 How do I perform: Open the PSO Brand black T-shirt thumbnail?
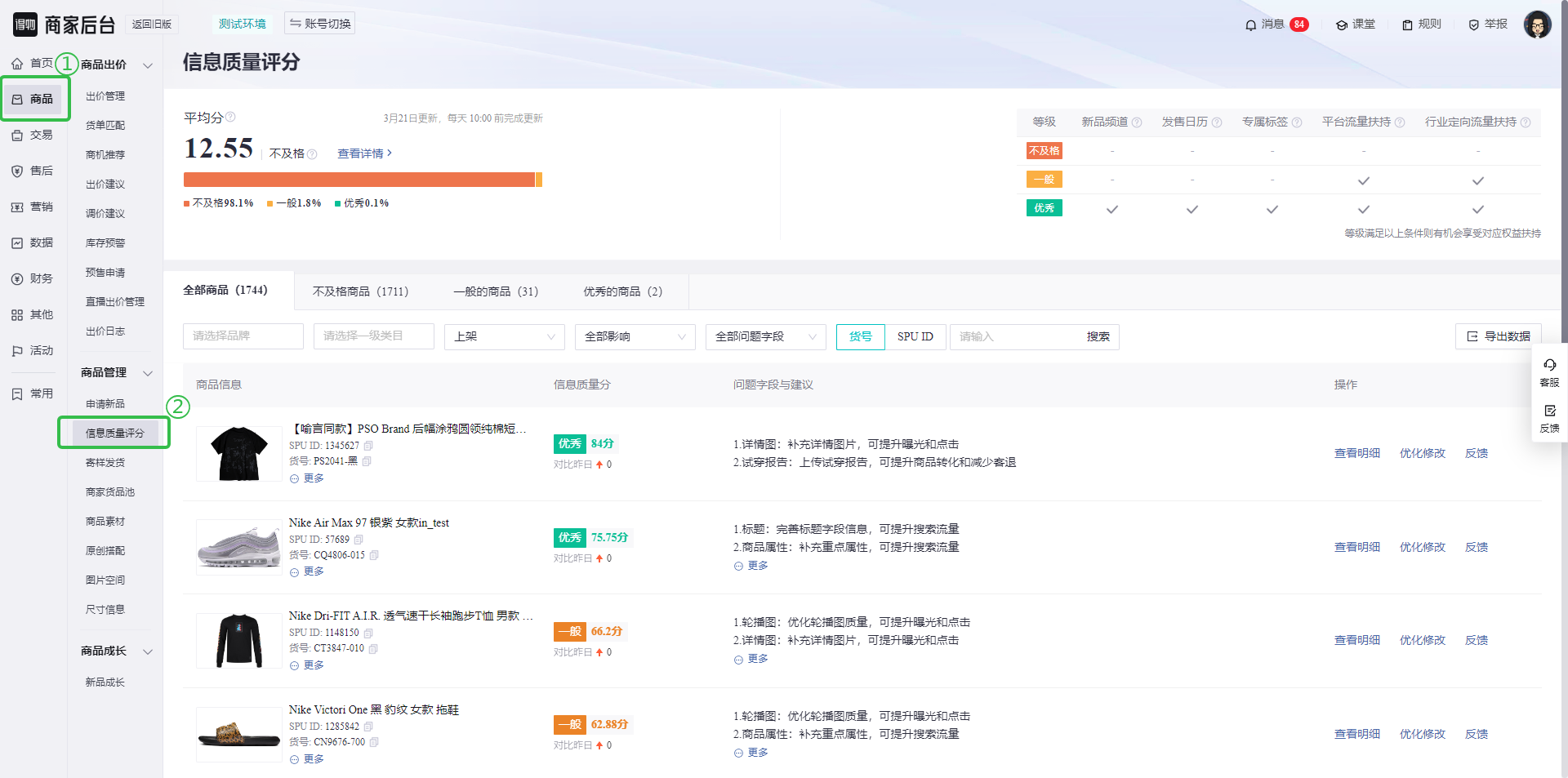coord(239,453)
